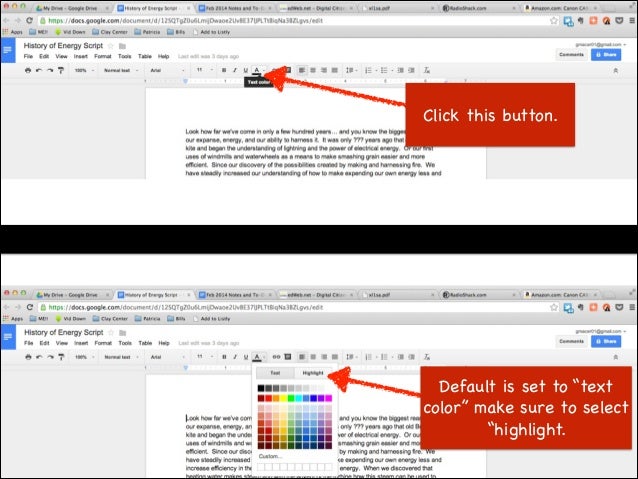Screen dimensions: 638x479
Task: Open Line spacing dropdown in upper screenshot
Action: tap(352, 70)
